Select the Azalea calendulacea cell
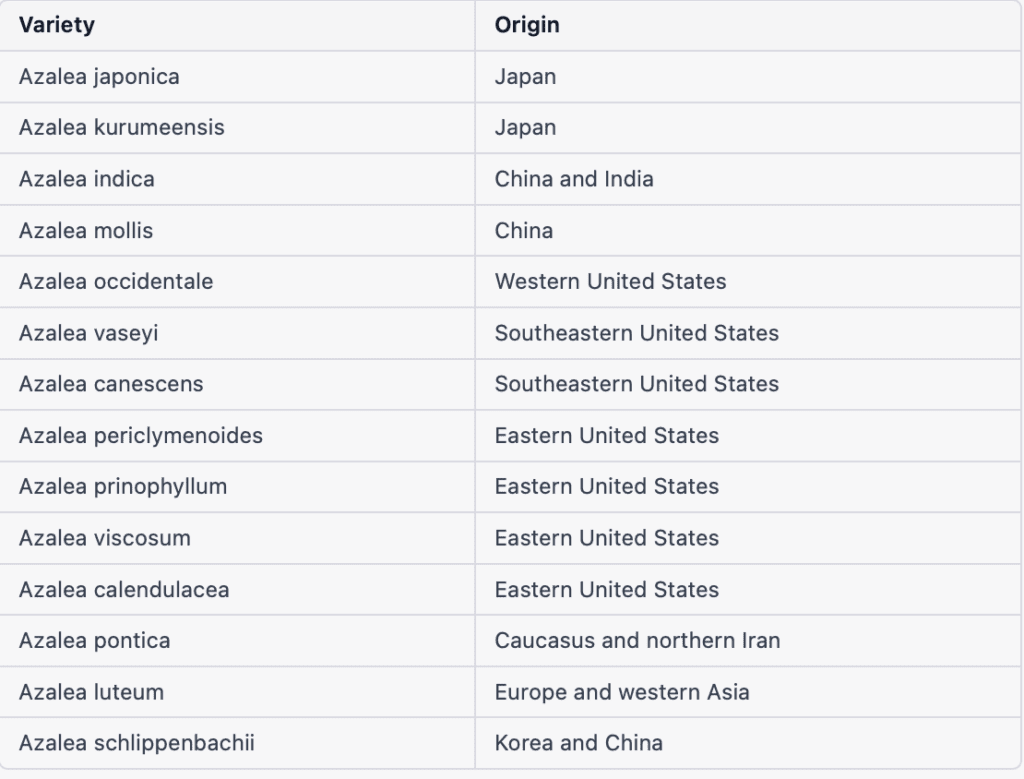Image resolution: width=1024 pixels, height=779 pixels. 124,590
